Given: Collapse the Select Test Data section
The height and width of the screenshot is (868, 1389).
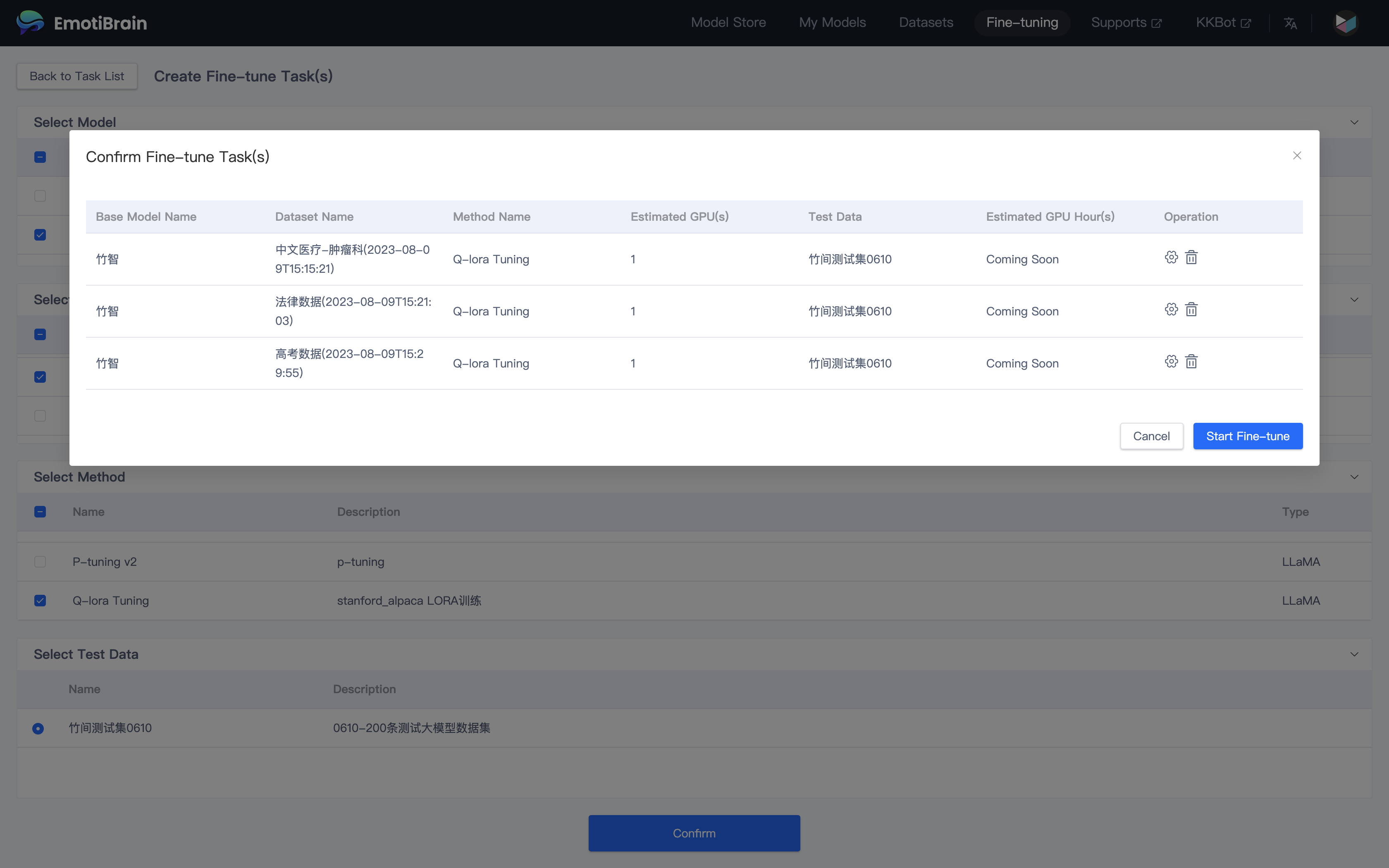Looking at the screenshot, I should point(1354,654).
